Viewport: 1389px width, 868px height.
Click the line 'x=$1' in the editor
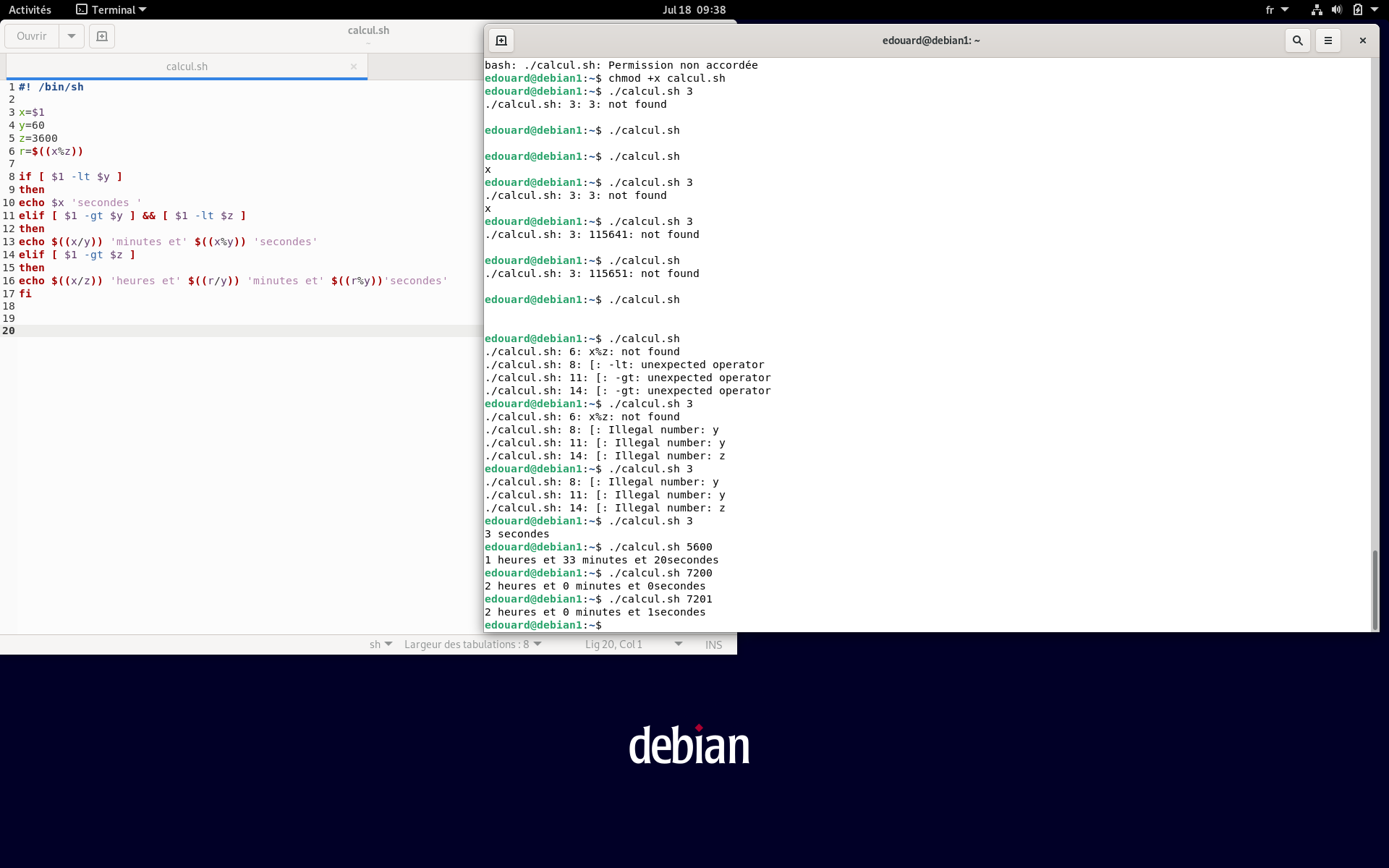coord(32,112)
